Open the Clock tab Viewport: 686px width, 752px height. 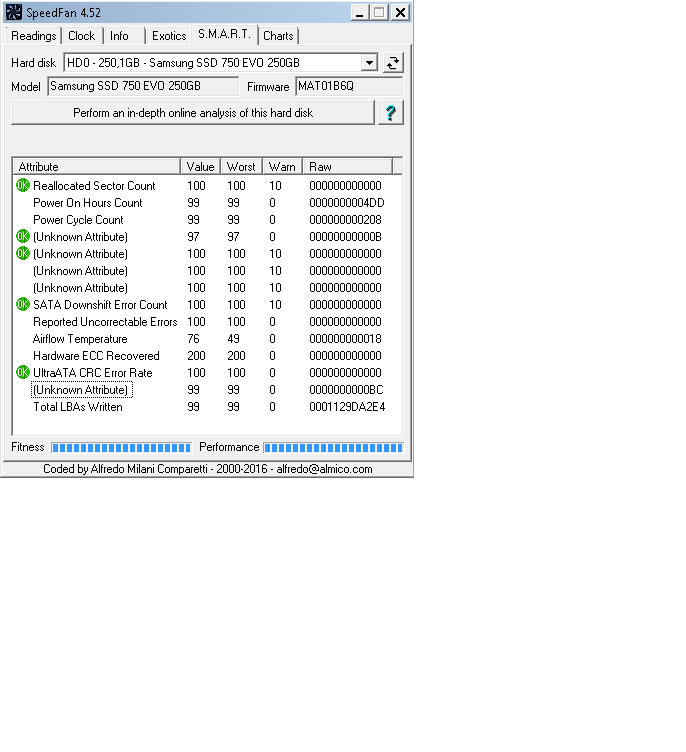point(82,36)
